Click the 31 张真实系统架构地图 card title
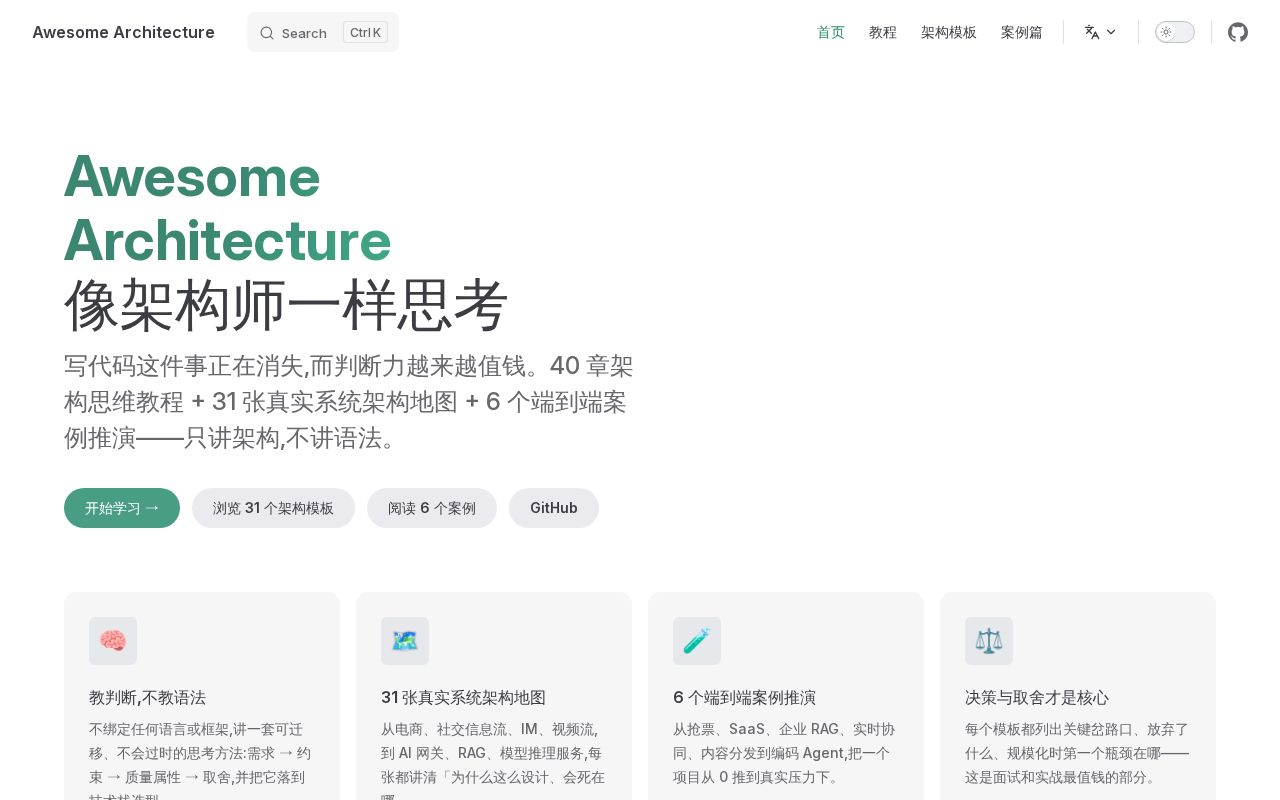 tap(463, 697)
